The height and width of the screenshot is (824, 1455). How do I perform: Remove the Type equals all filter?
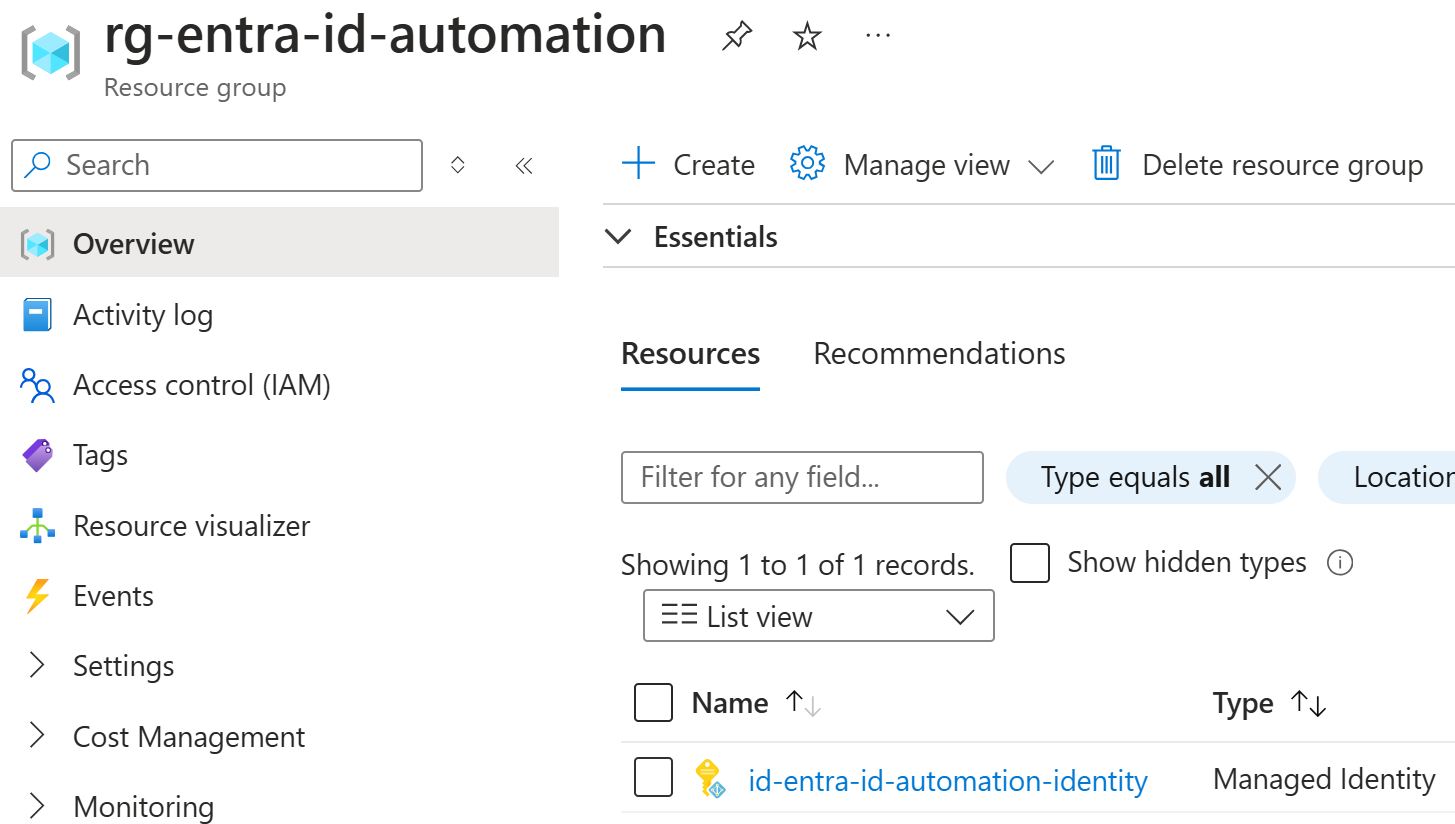click(1268, 478)
